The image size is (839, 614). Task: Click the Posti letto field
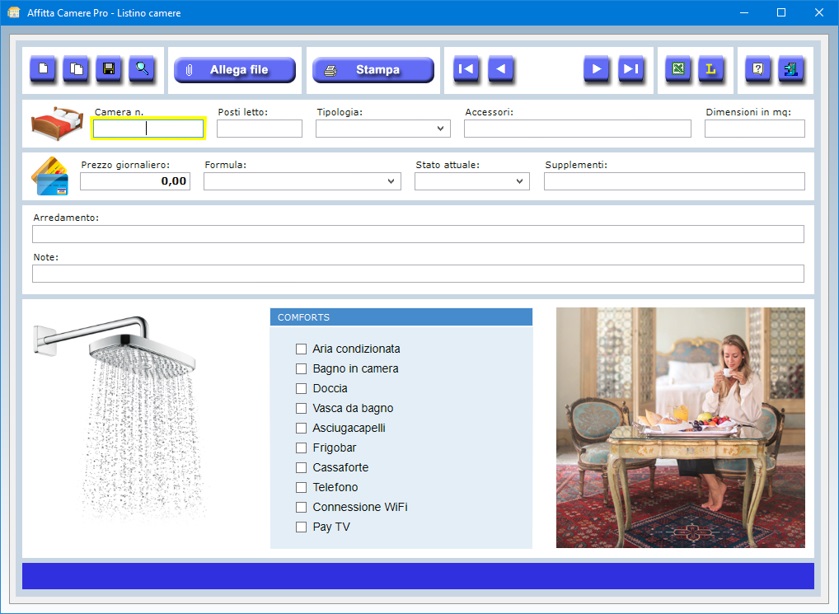click(260, 128)
